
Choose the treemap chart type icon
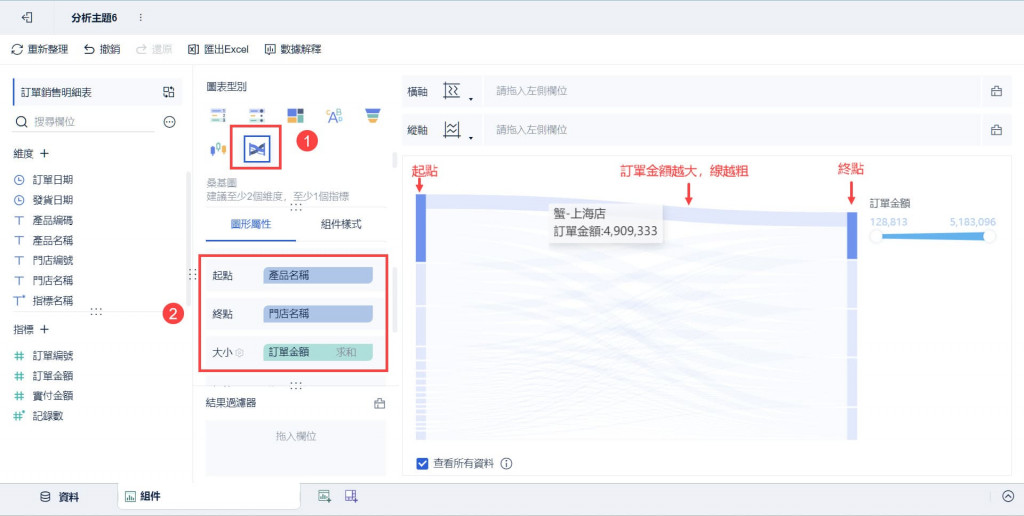295,116
